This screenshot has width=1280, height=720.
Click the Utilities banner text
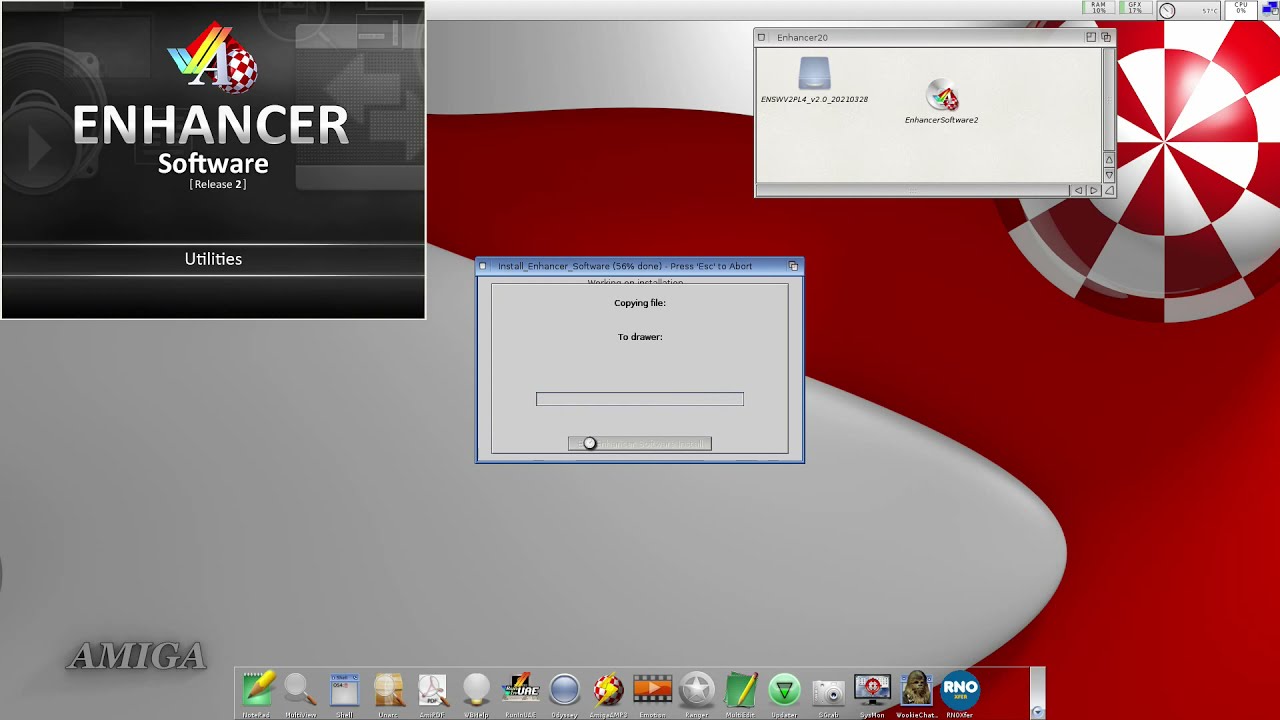[213, 259]
